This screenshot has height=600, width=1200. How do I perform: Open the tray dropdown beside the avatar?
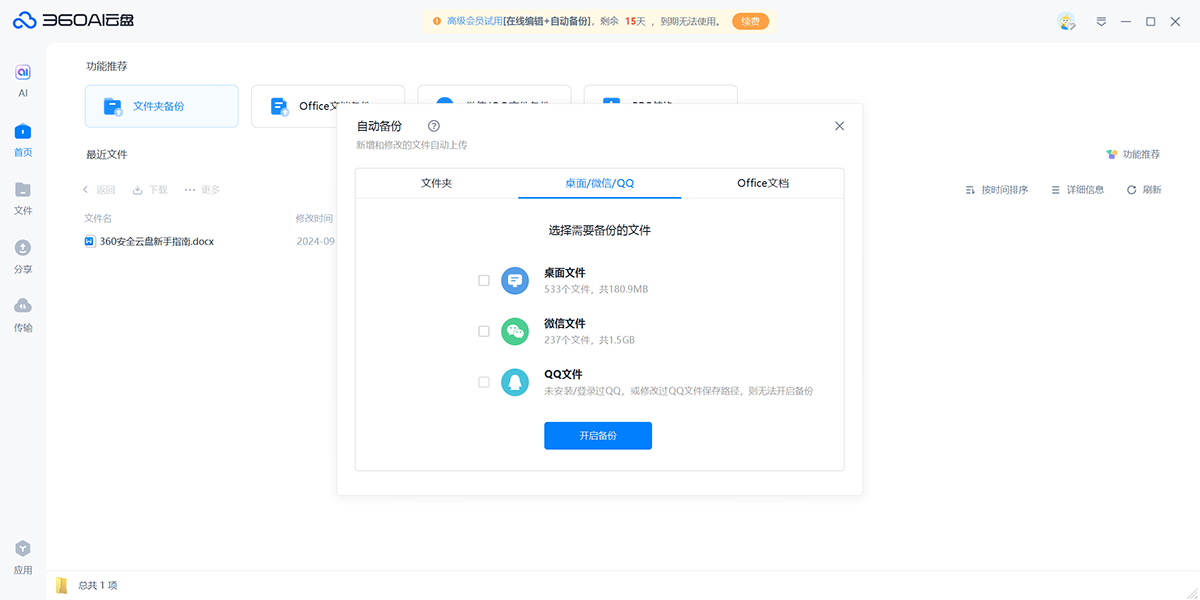[x=1101, y=20]
